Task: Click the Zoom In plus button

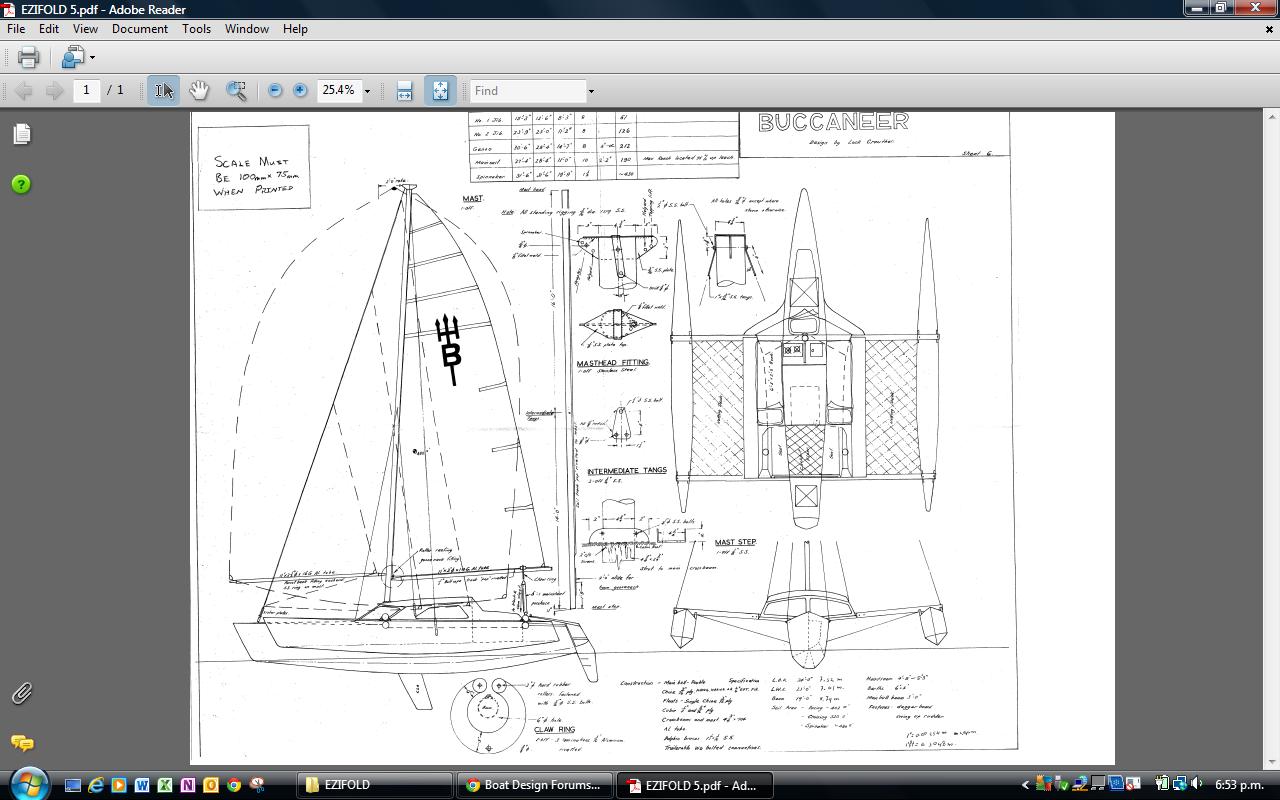Action: tap(300, 90)
